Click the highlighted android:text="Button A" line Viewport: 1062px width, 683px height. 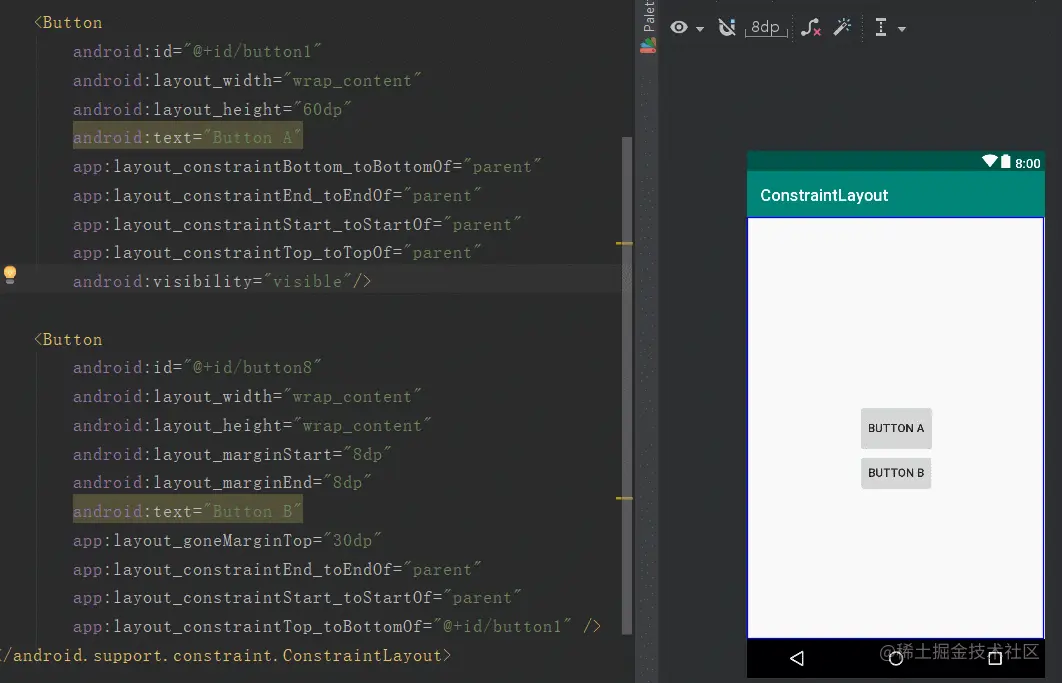click(188, 138)
